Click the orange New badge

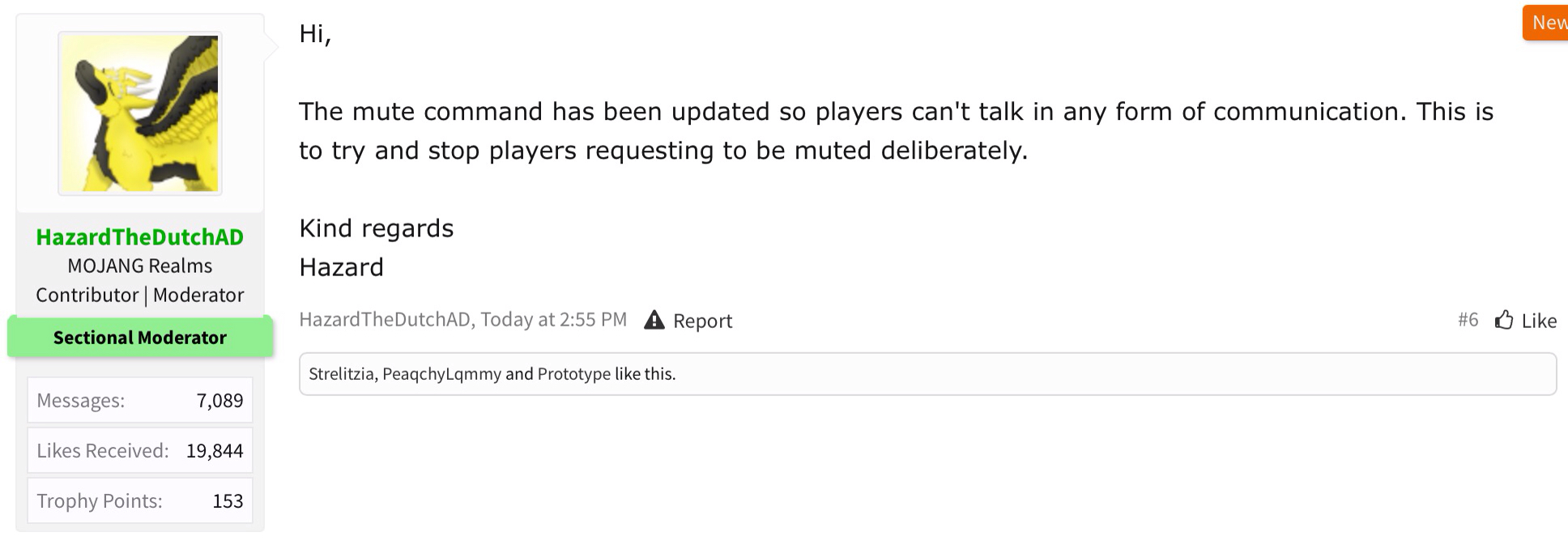point(1545,23)
